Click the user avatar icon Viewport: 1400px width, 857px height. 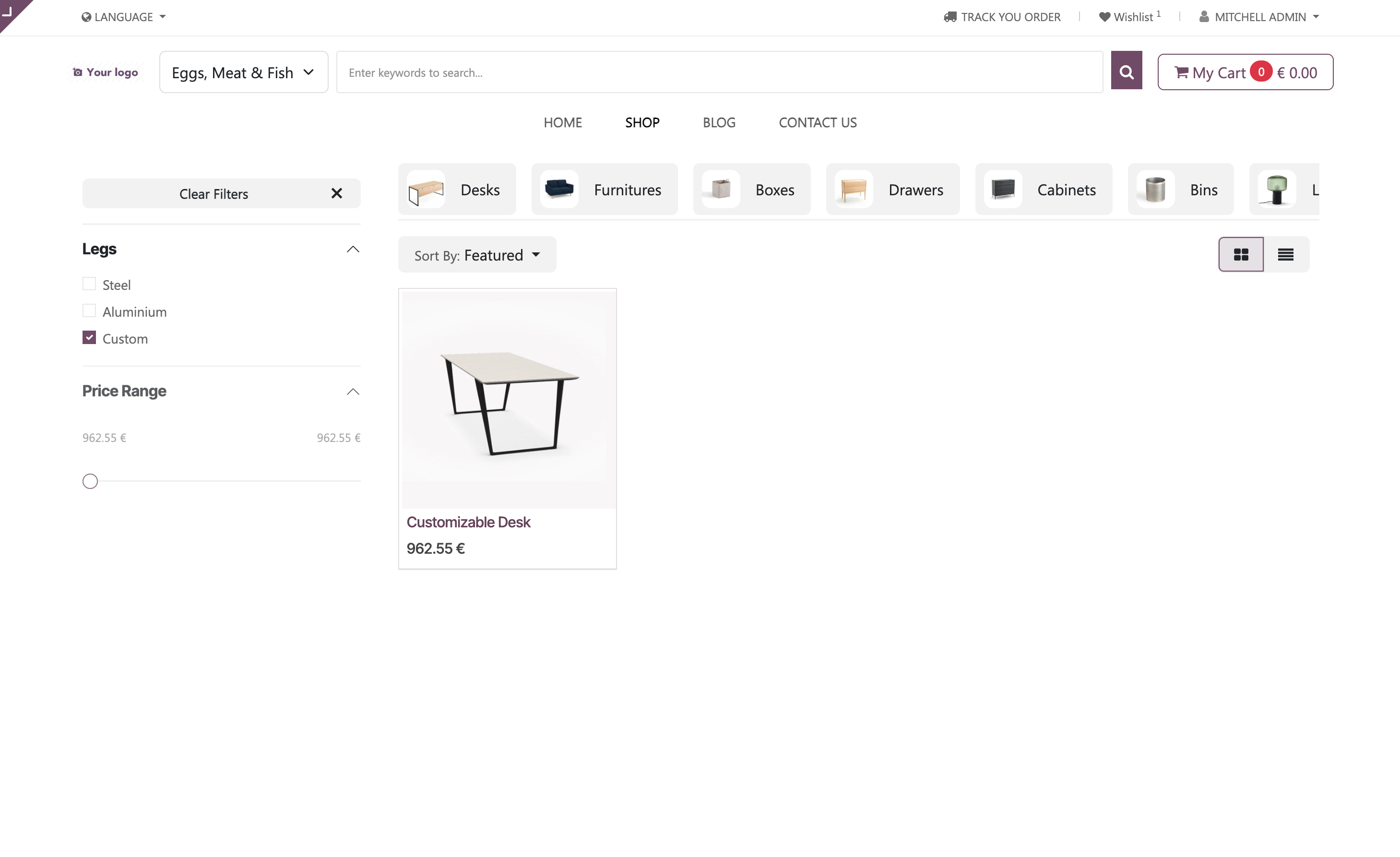pyautogui.click(x=1204, y=17)
